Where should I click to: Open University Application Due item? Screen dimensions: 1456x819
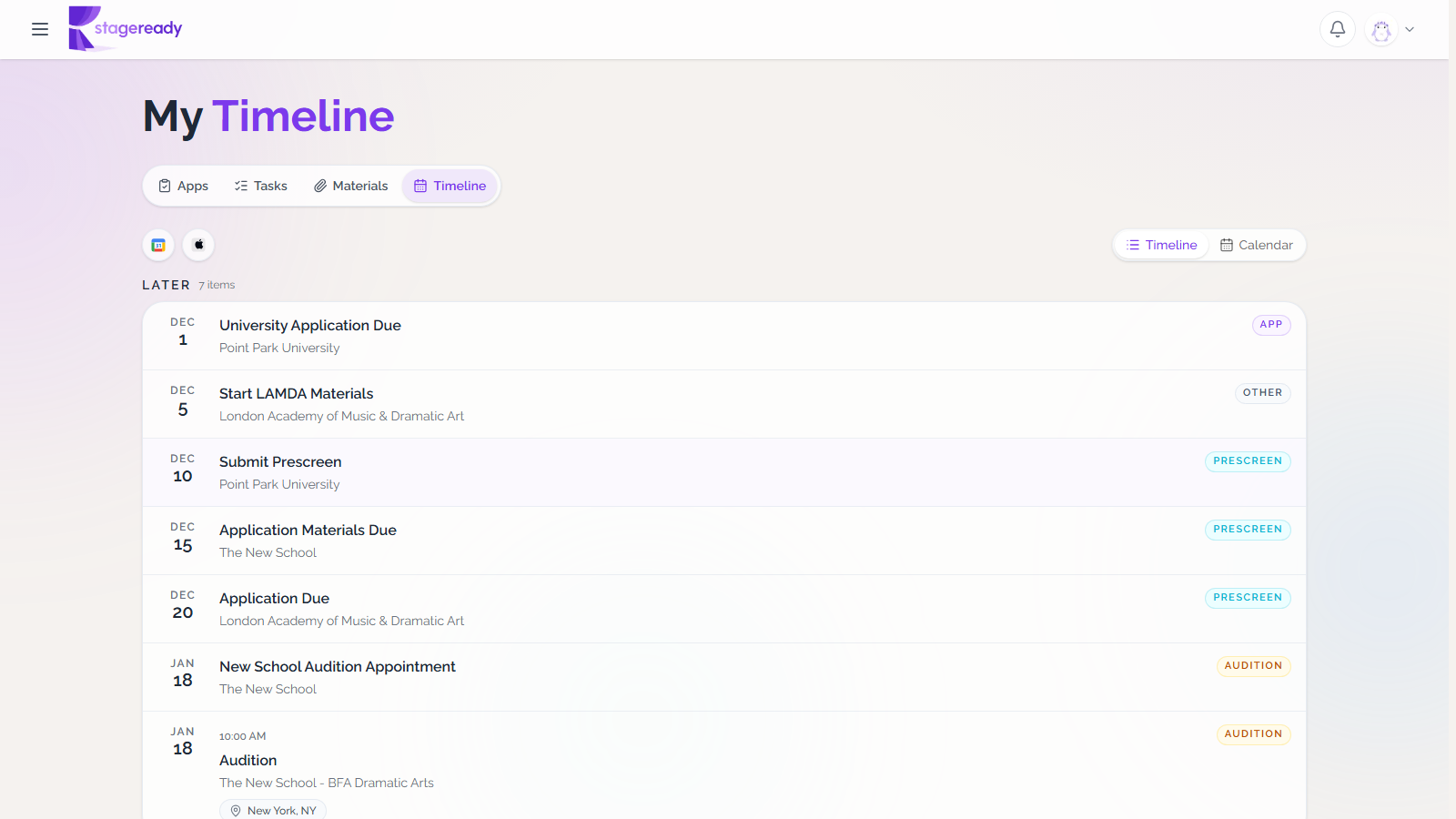tap(724, 336)
